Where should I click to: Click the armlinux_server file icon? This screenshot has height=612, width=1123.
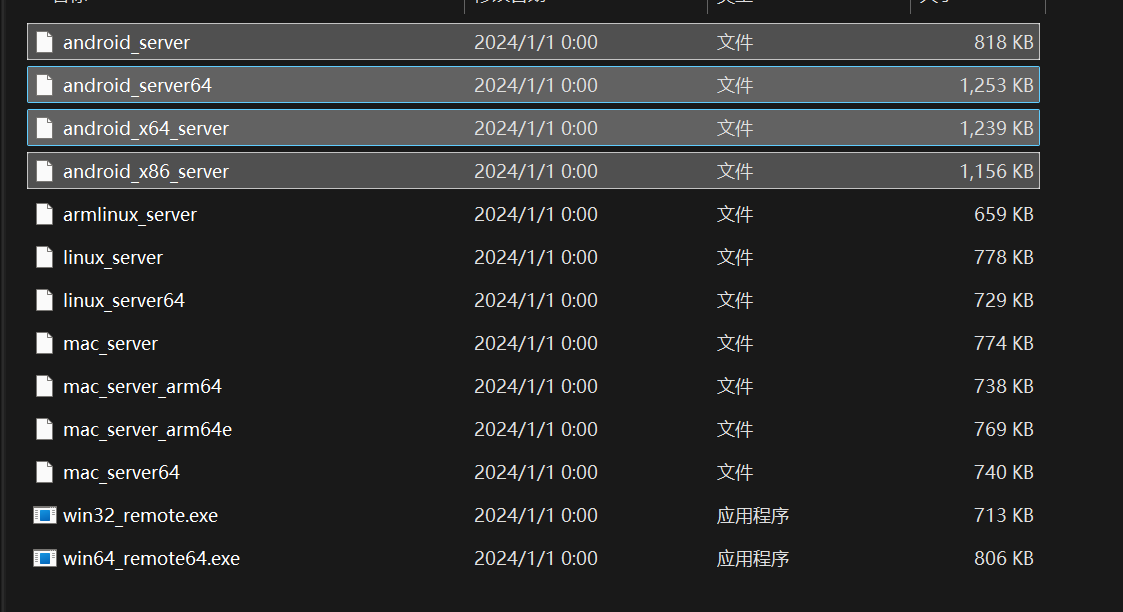tap(44, 215)
